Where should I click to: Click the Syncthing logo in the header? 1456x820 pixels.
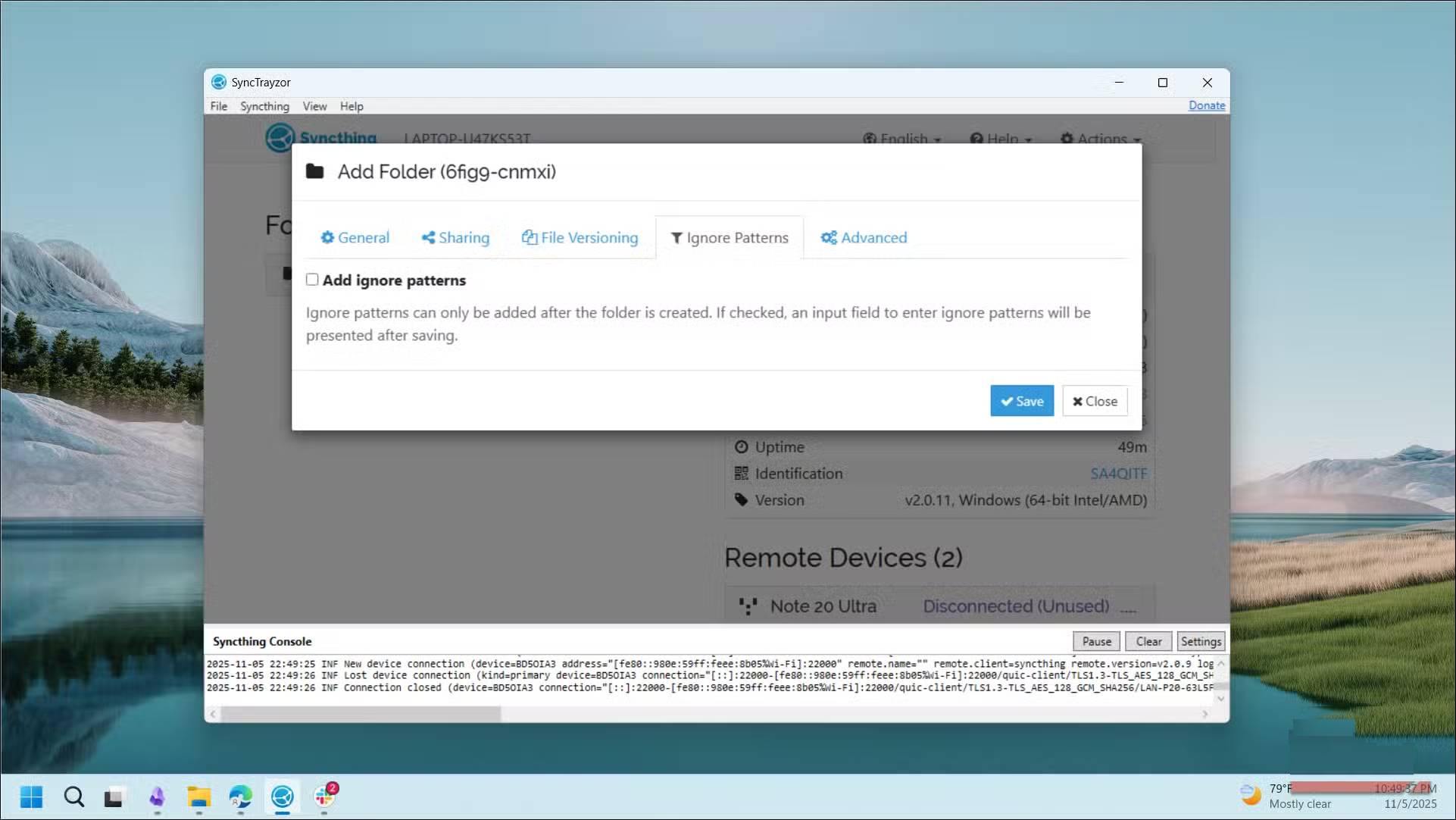click(x=281, y=137)
